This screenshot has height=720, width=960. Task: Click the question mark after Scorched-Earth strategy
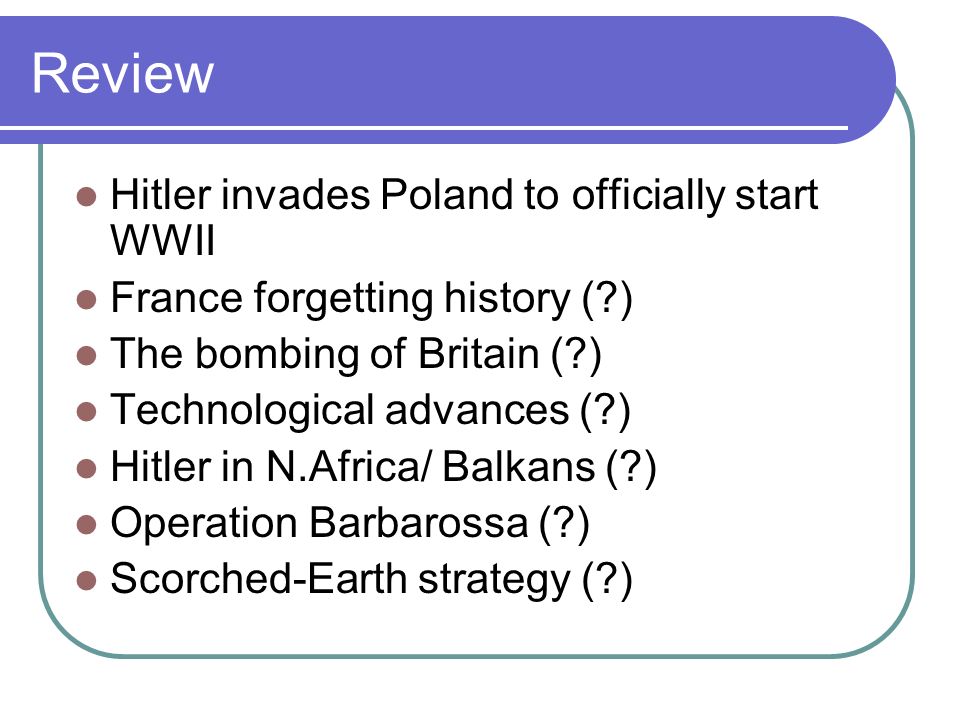tap(607, 580)
